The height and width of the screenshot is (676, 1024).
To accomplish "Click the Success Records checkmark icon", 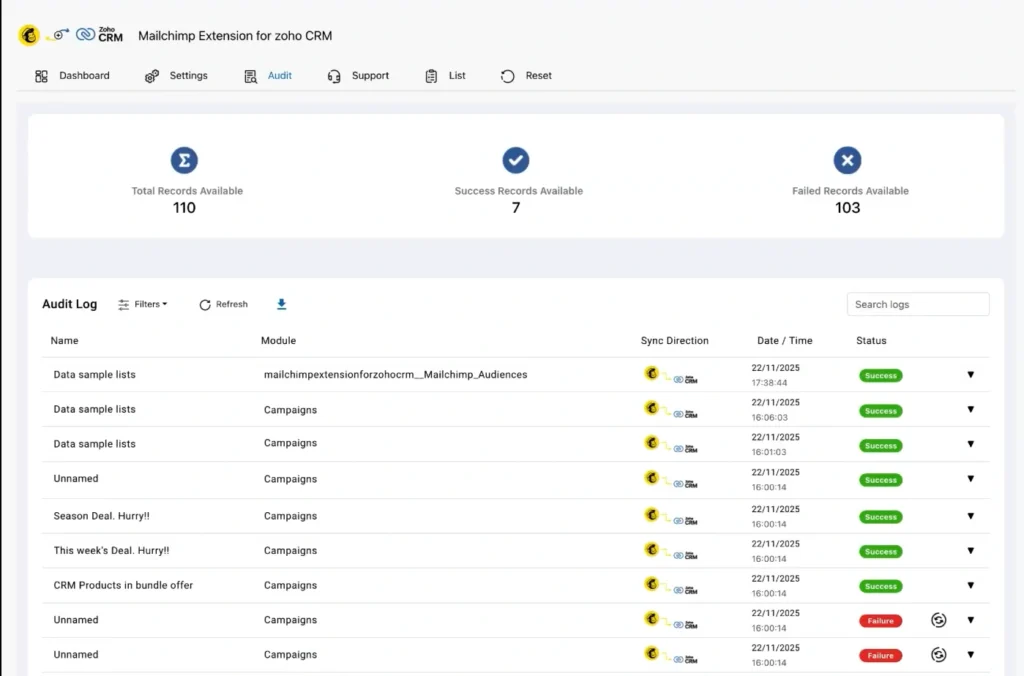I will click(515, 160).
